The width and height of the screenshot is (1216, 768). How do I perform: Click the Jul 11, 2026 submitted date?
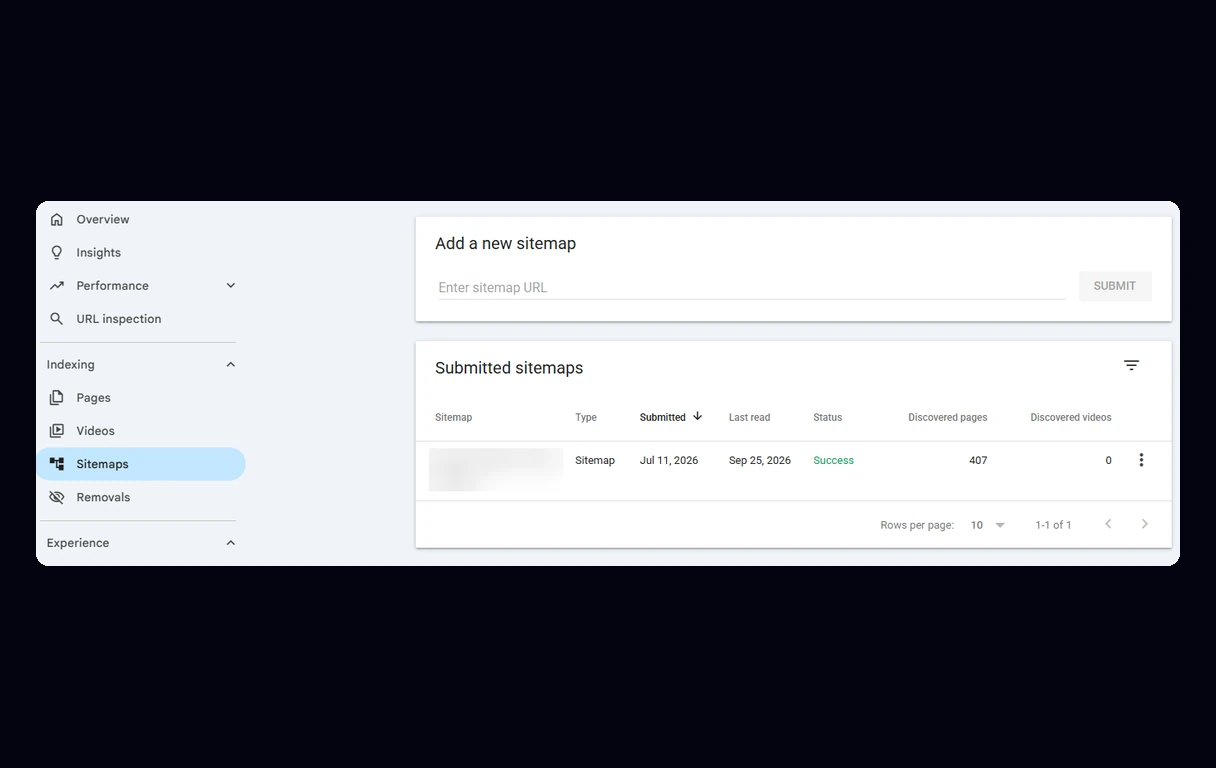click(x=669, y=460)
